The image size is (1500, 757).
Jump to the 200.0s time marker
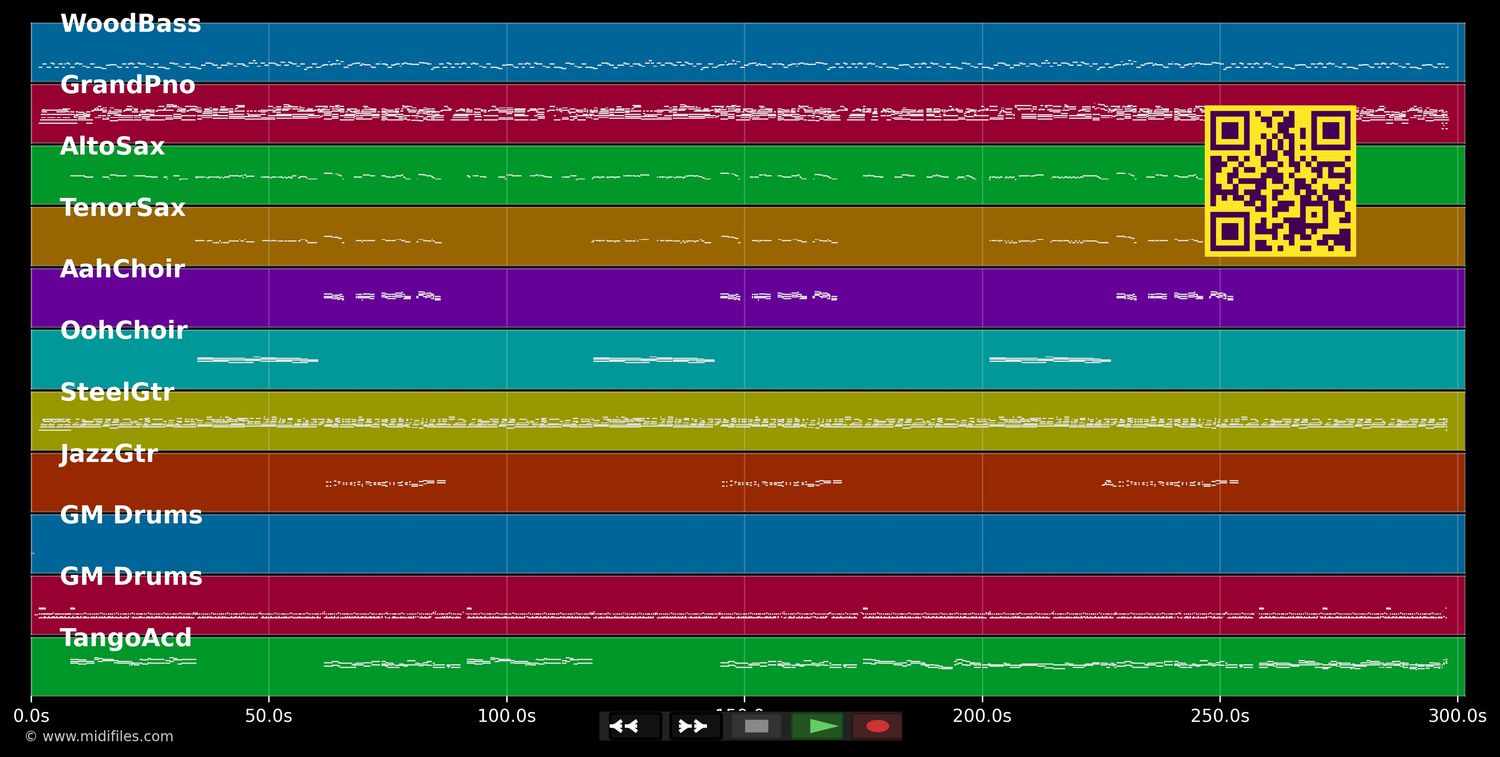click(x=982, y=716)
